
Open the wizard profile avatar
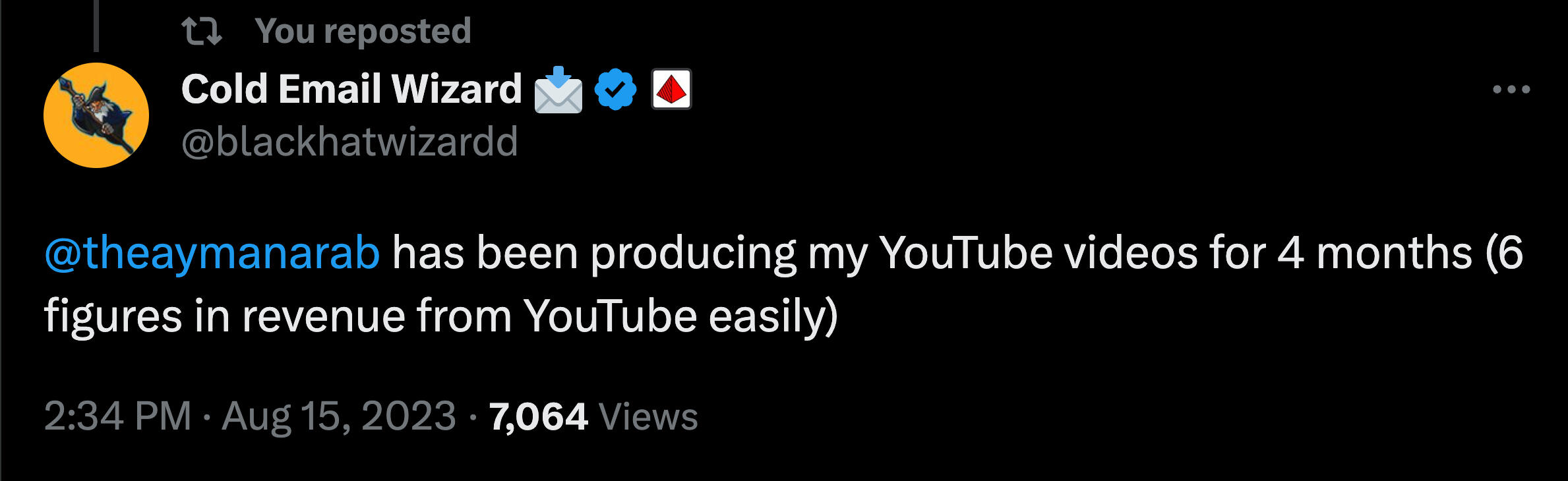(96, 115)
